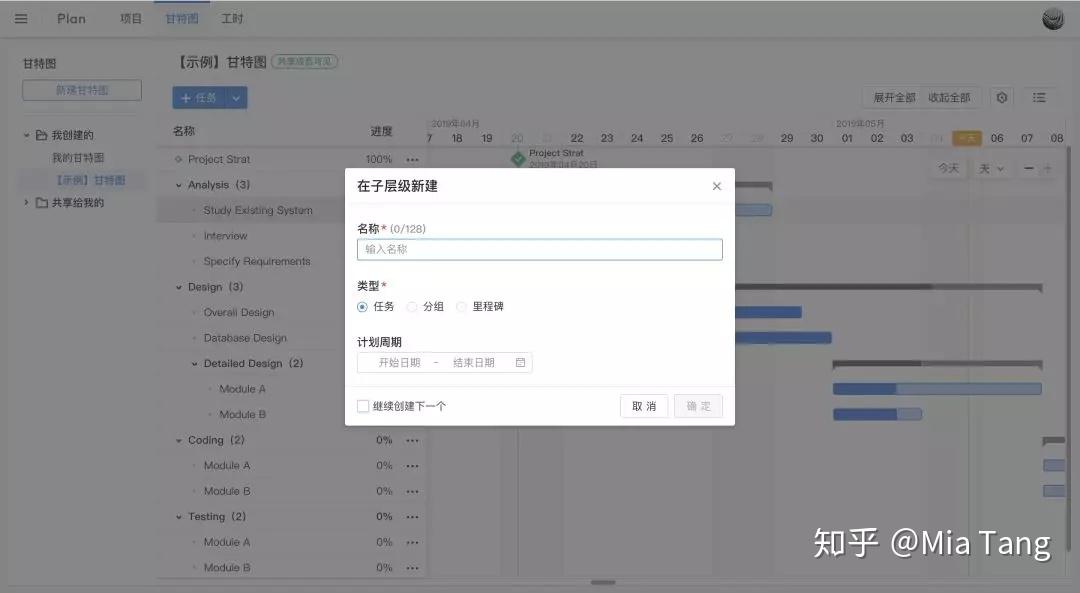Open the hamburger menu top left
Viewport: 1080px width, 593px height.
coord(21,17)
